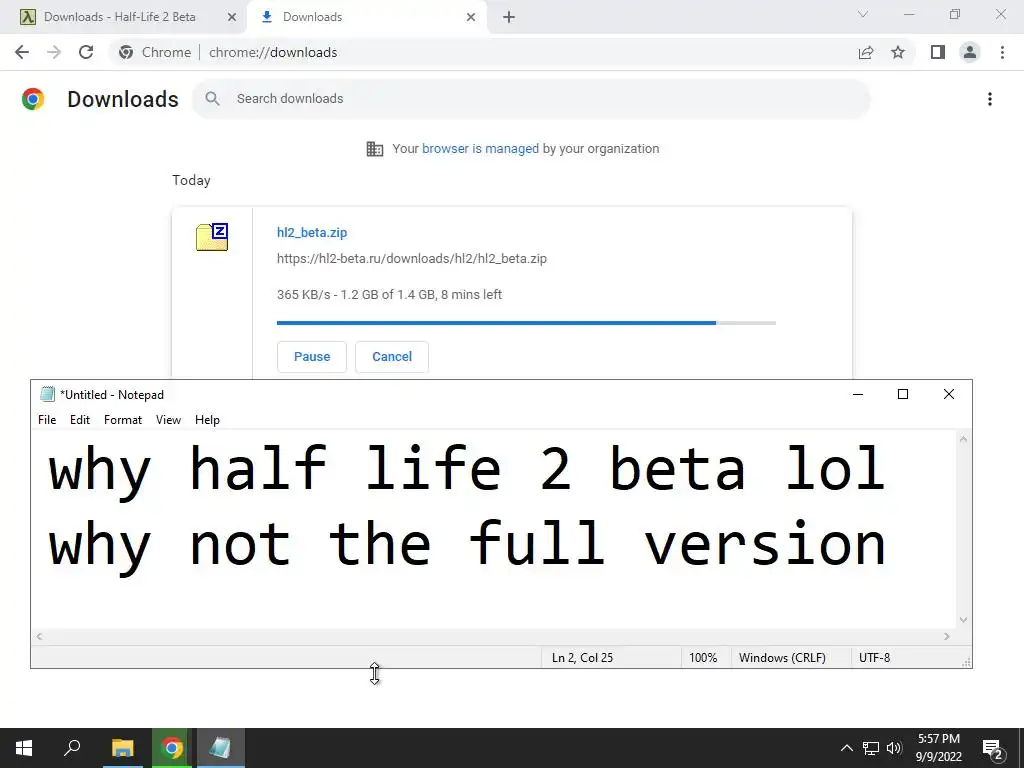Maximize the Notepad window

[903, 394]
